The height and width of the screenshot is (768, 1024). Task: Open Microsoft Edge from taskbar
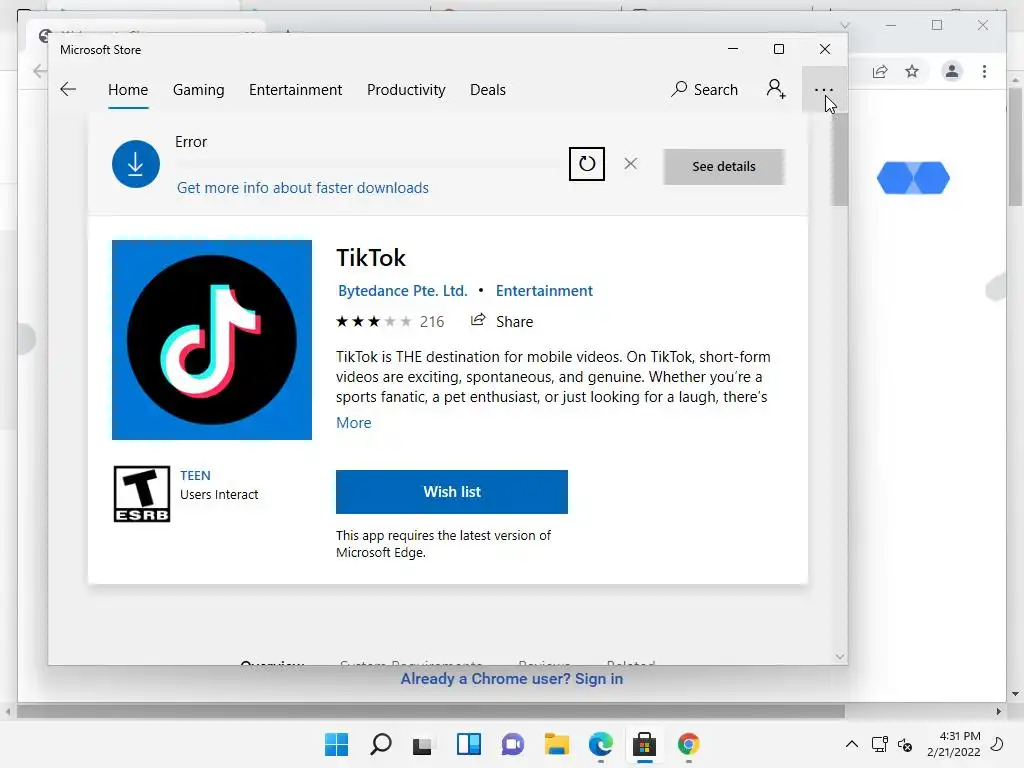pos(600,744)
